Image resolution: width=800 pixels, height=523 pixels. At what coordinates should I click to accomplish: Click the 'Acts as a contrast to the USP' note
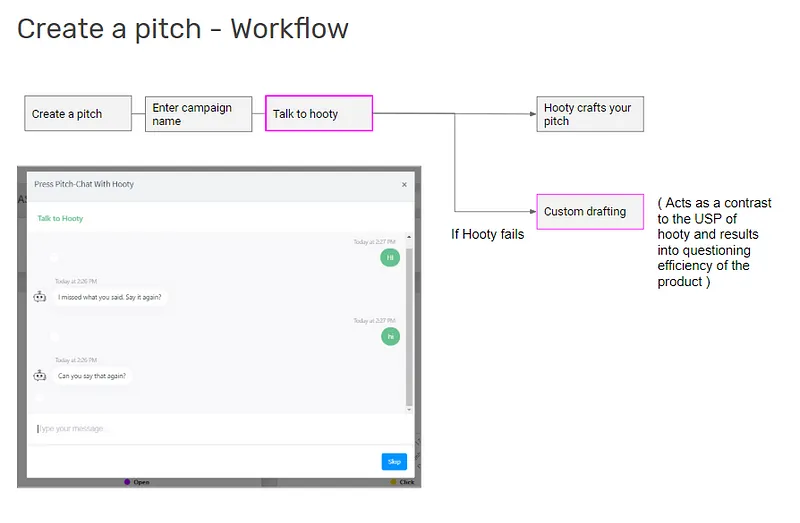(x=714, y=242)
